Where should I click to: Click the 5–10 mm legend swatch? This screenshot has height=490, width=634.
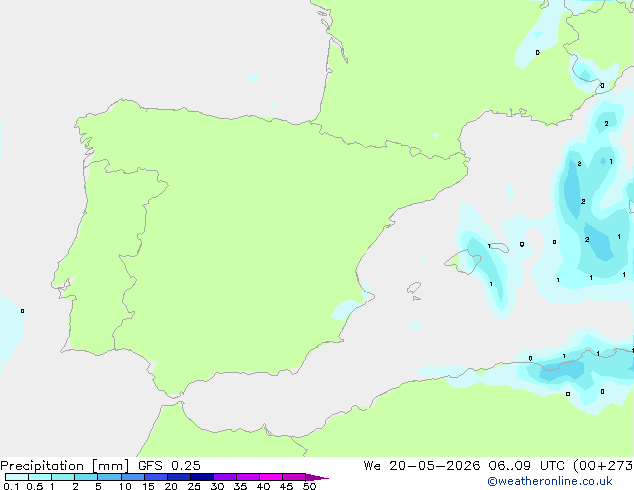(109, 477)
